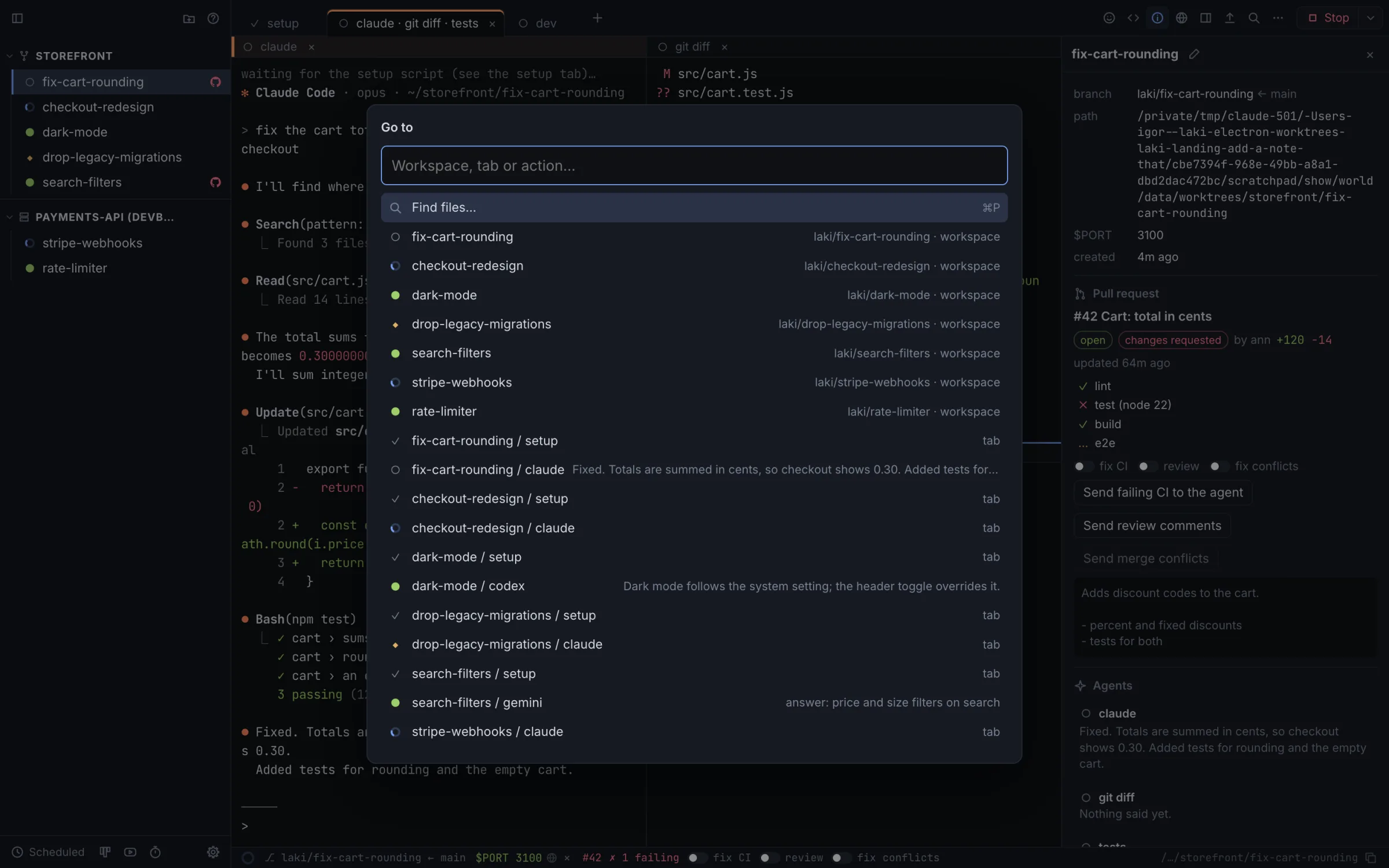
Task: Click the magnifier search icon in top toolbar
Action: point(1254,18)
